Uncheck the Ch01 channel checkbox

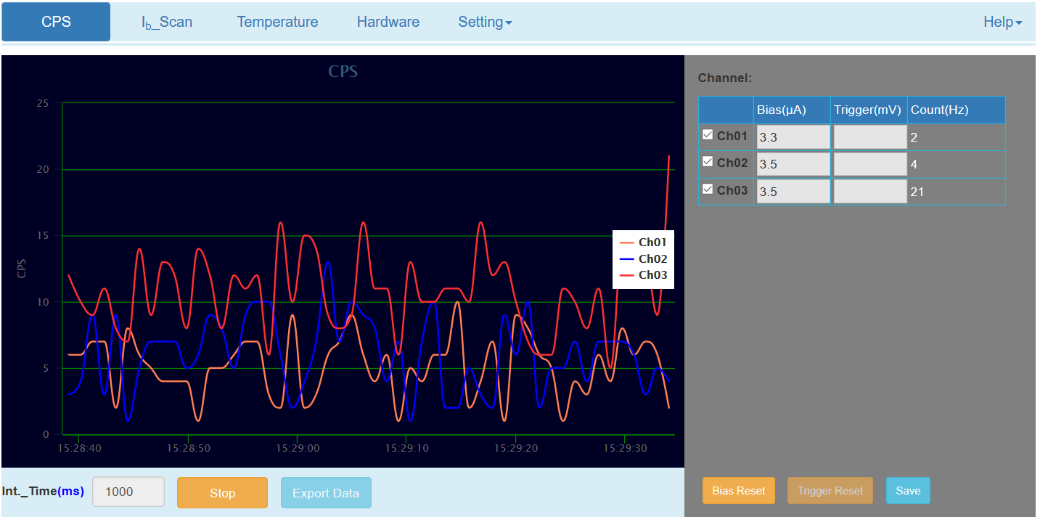[x=708, y=134]
